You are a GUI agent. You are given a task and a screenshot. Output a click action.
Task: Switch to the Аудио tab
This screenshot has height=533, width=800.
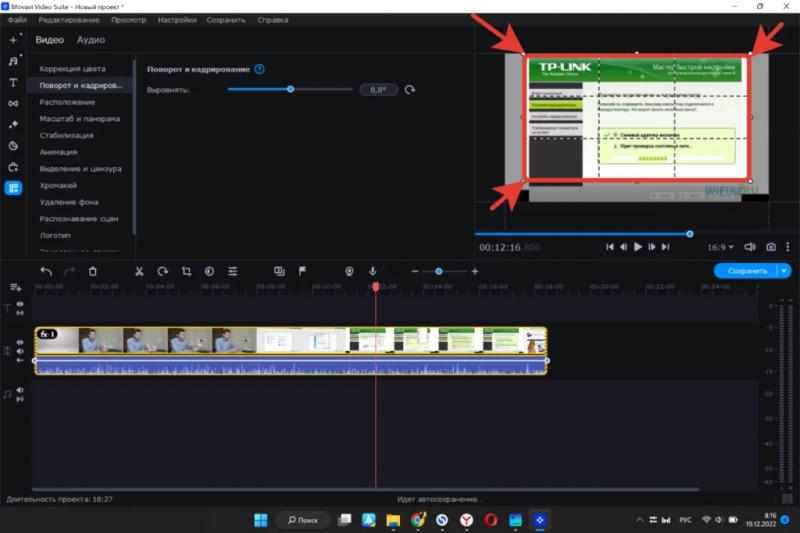(x=91, y=40)
